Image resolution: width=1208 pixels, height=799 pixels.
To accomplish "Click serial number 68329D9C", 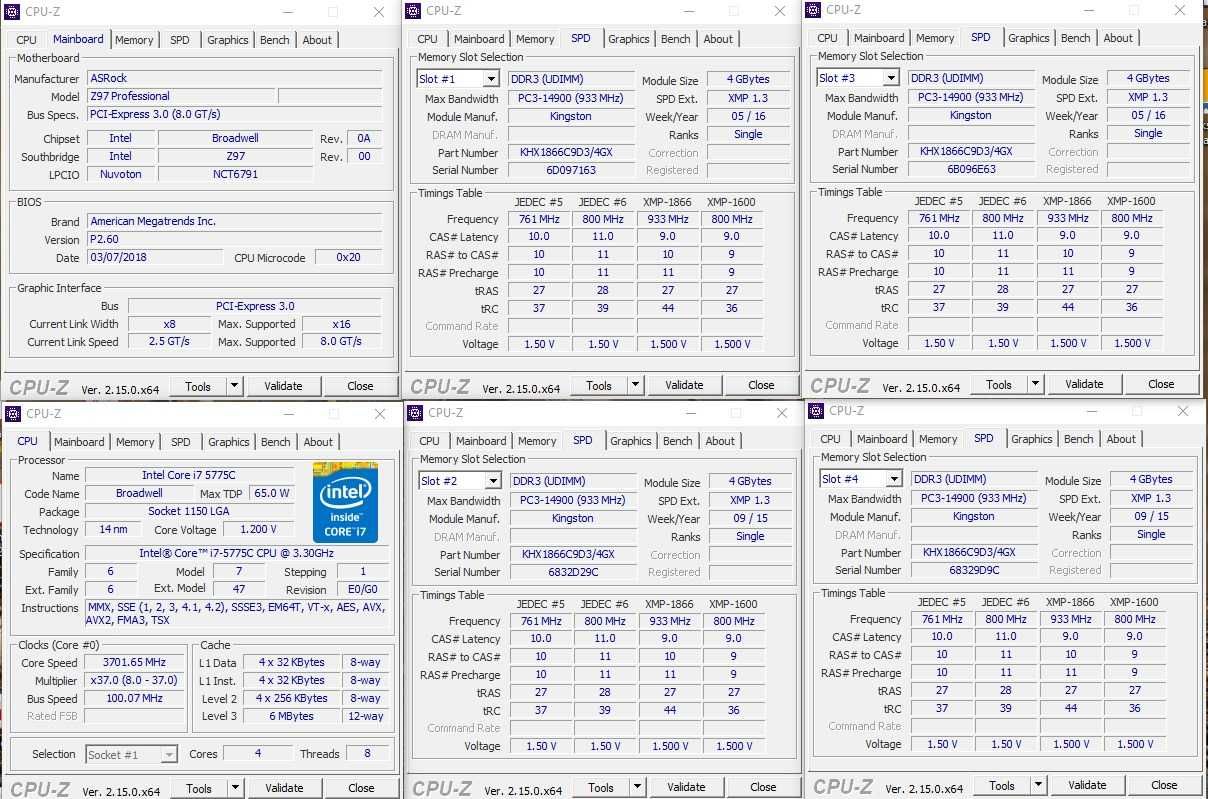I will (974, 571).
